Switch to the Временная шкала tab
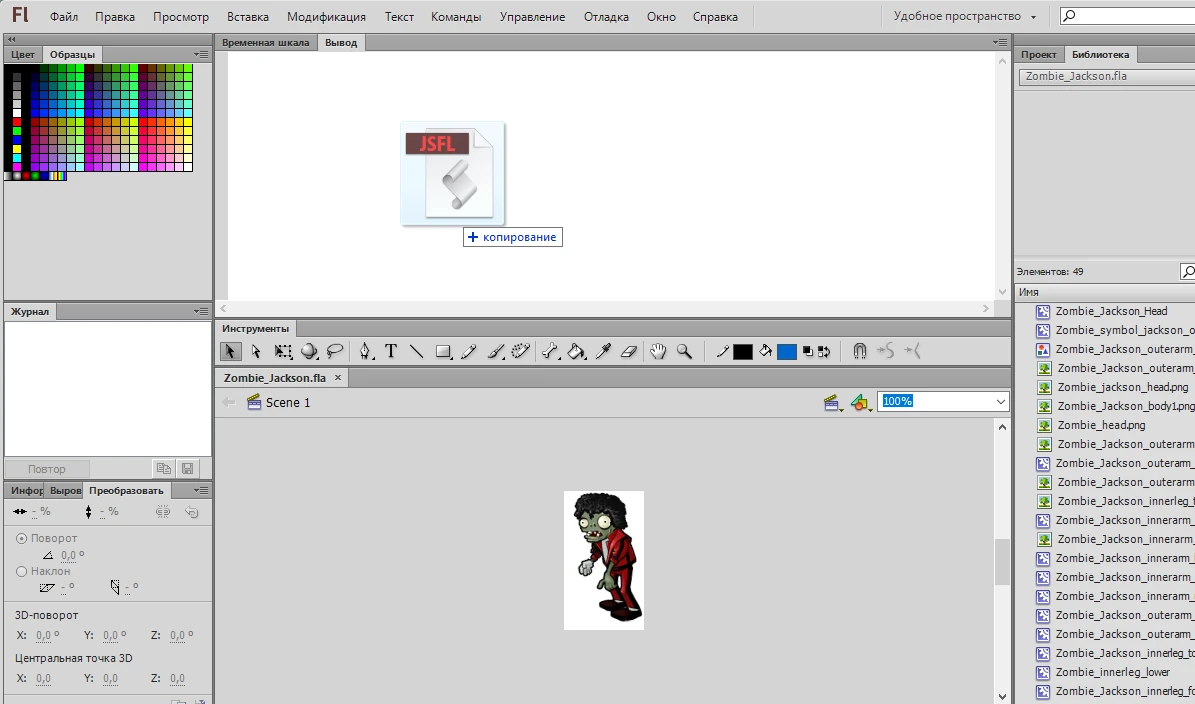Image resolution: width=1195 pixels, height=704 pixels. tap(265, 42)
